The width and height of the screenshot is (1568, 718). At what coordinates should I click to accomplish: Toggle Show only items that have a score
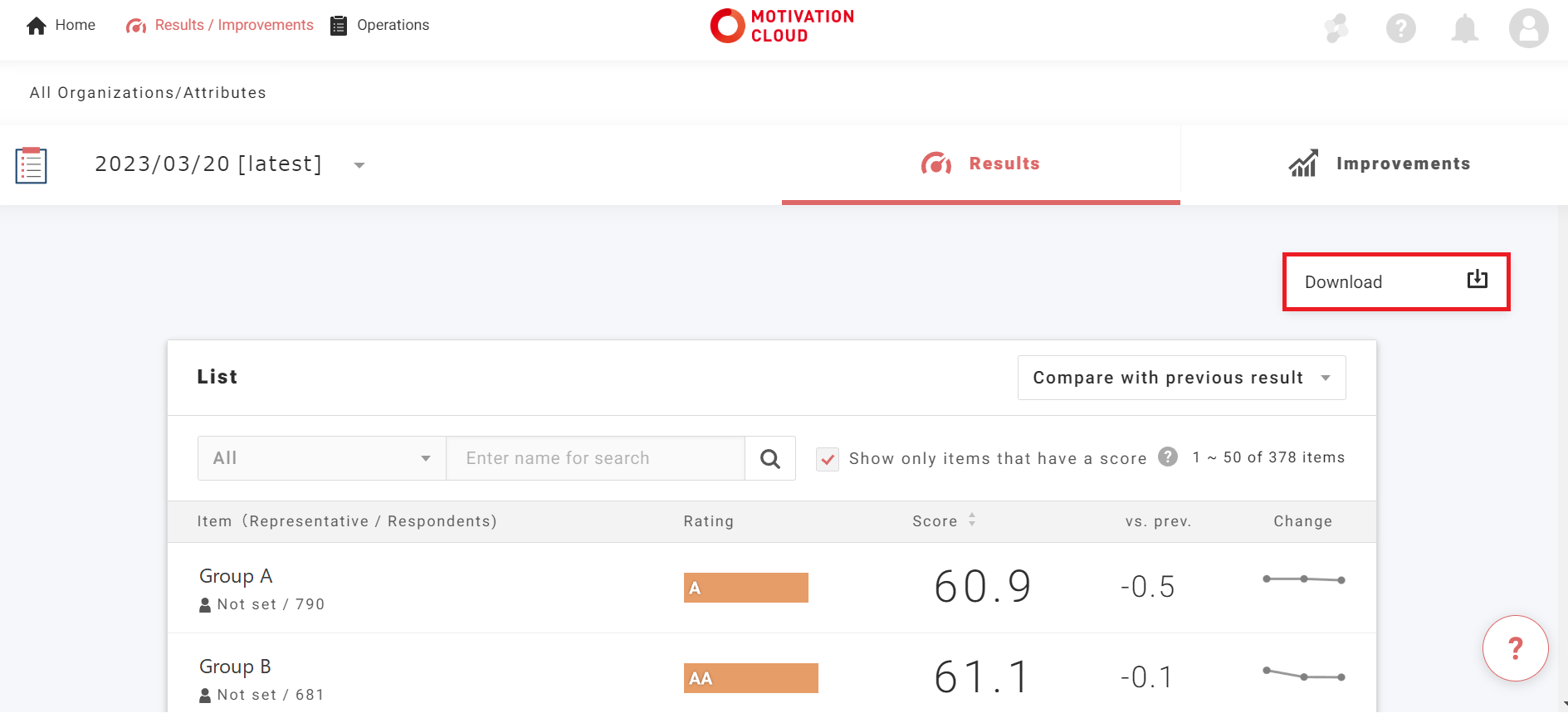pos(828,459)
